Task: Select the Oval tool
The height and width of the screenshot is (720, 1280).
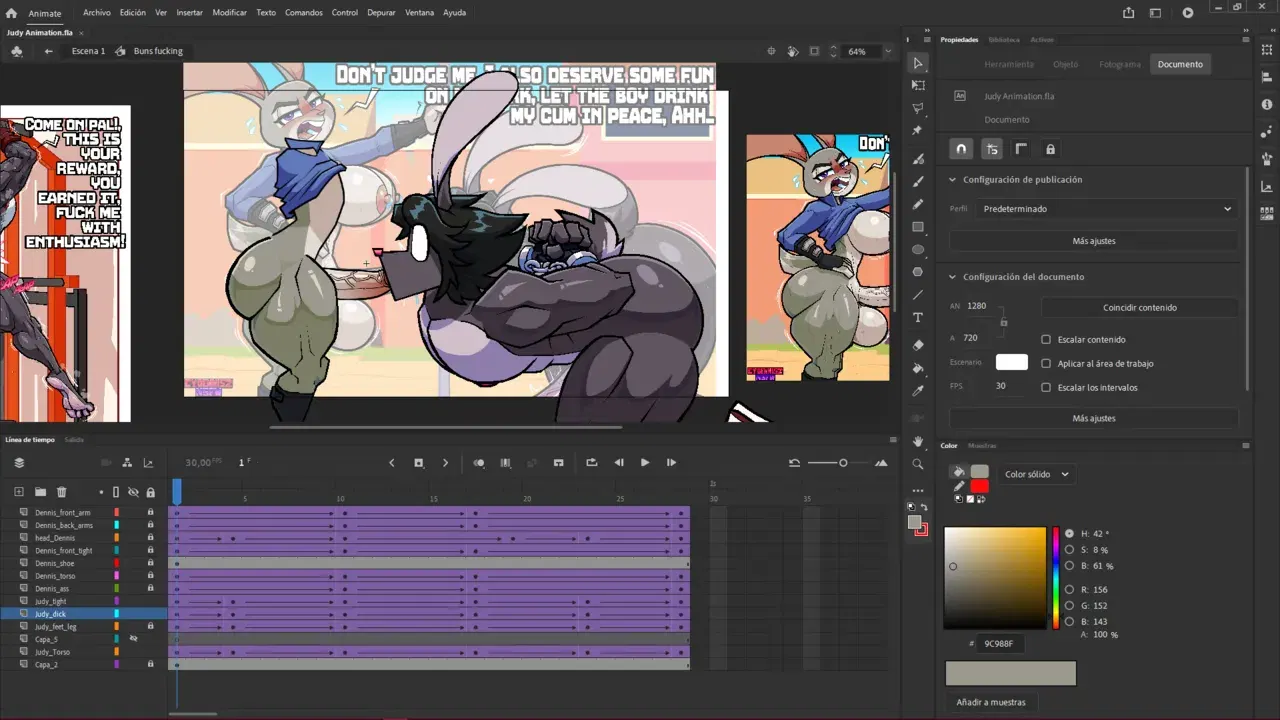Action: [918, 250]
